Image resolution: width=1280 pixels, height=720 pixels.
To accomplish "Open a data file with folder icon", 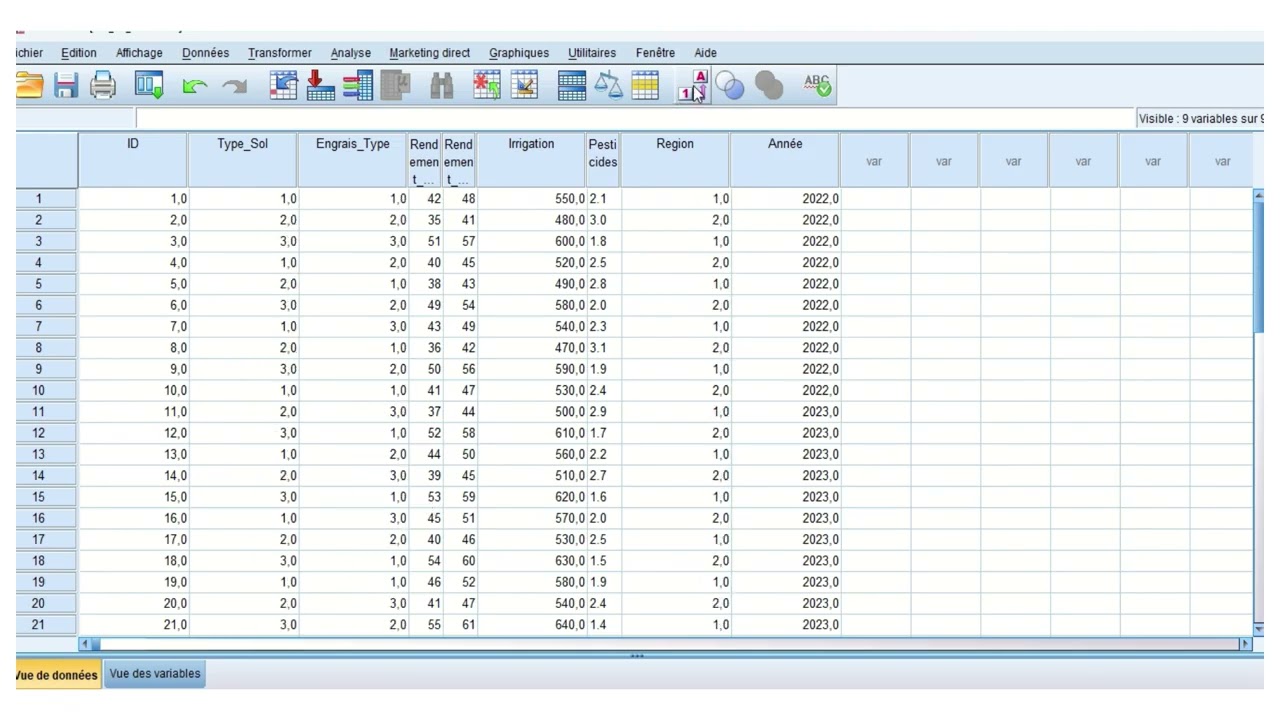I will tap(28, 87).
